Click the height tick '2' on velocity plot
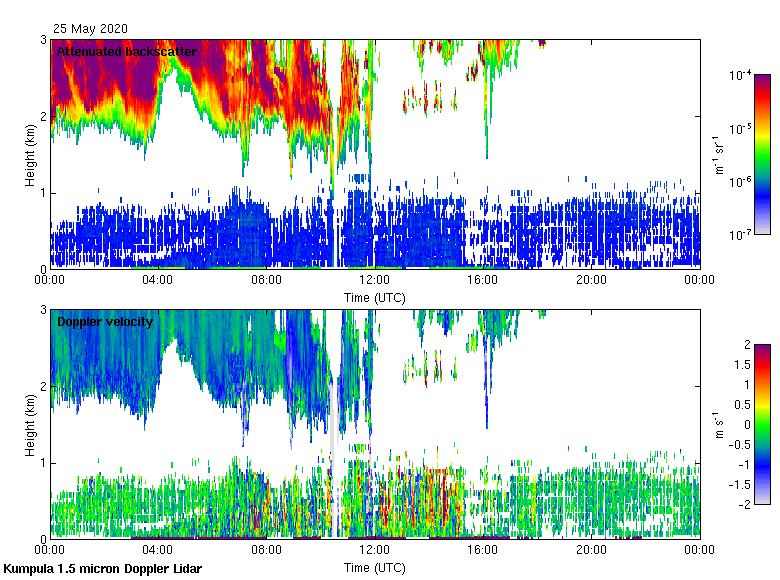 [43, 387]
